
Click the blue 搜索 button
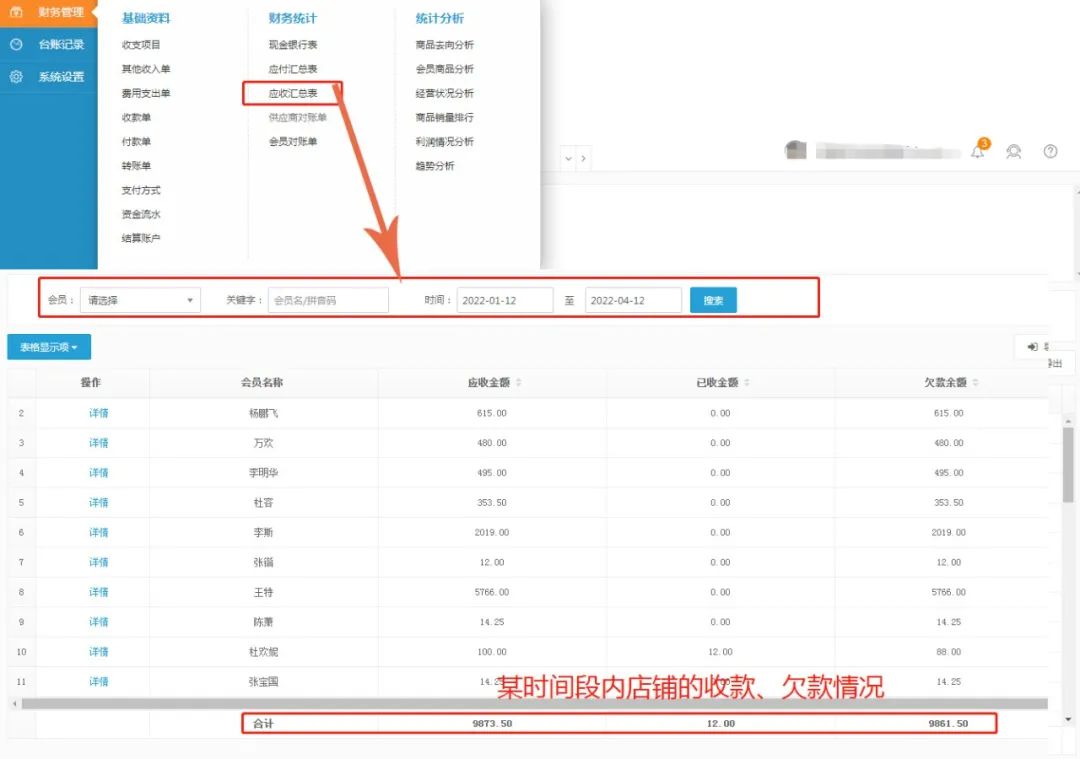[x=713, y=300]
